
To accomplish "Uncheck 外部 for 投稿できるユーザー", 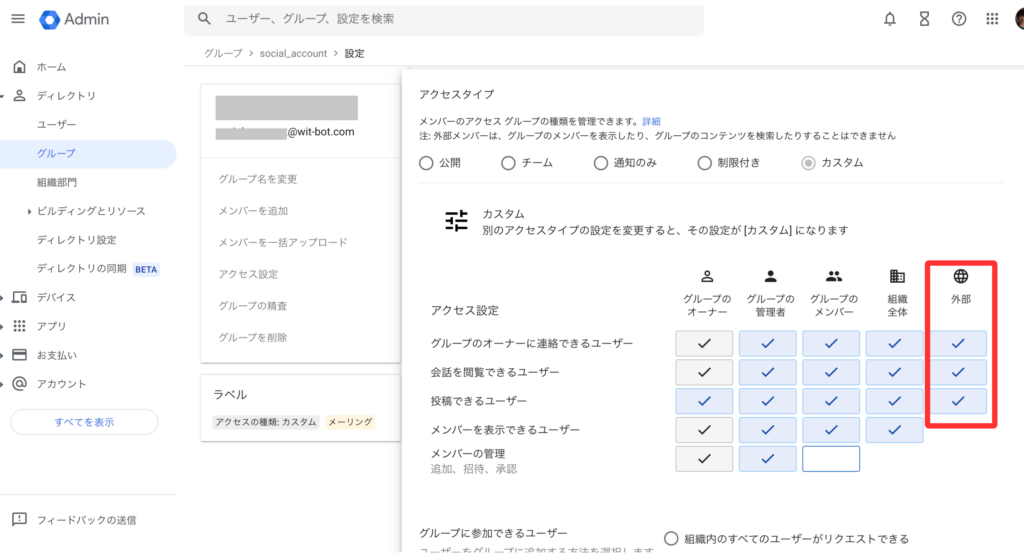I will click(958, 401).
